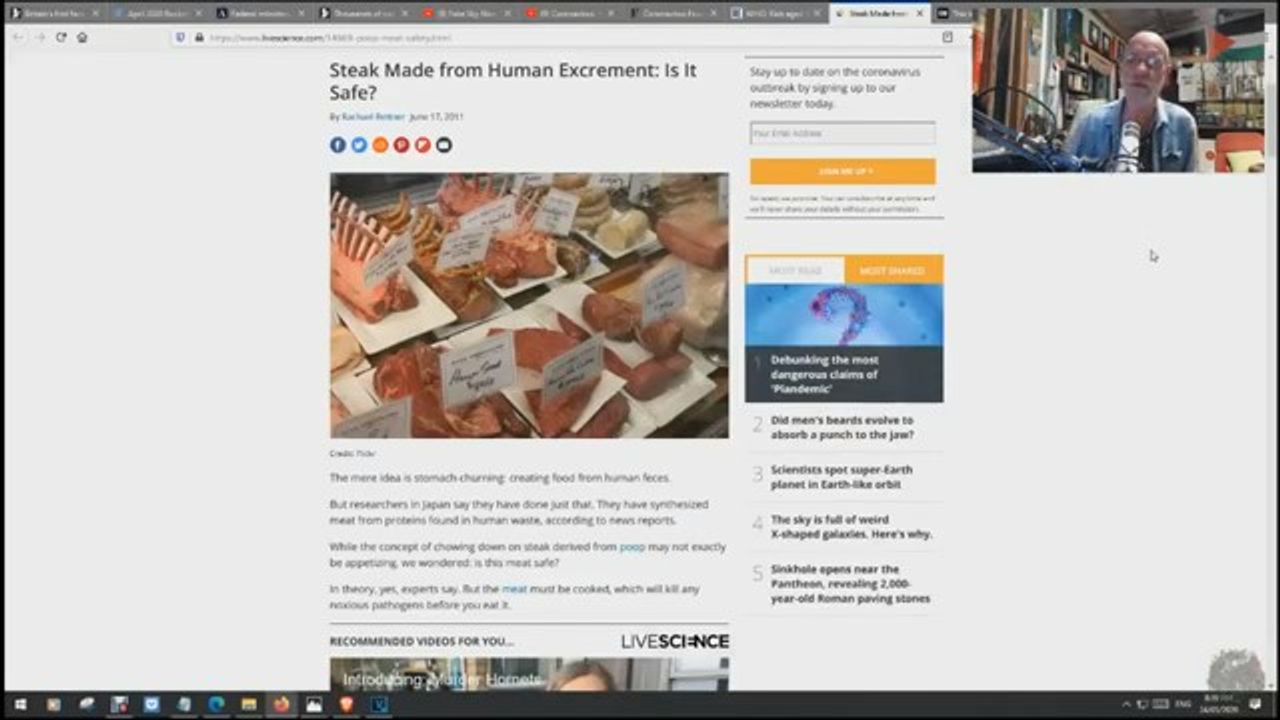
Task: Click the Your Email Address field
Action: [x=842, y=133]
